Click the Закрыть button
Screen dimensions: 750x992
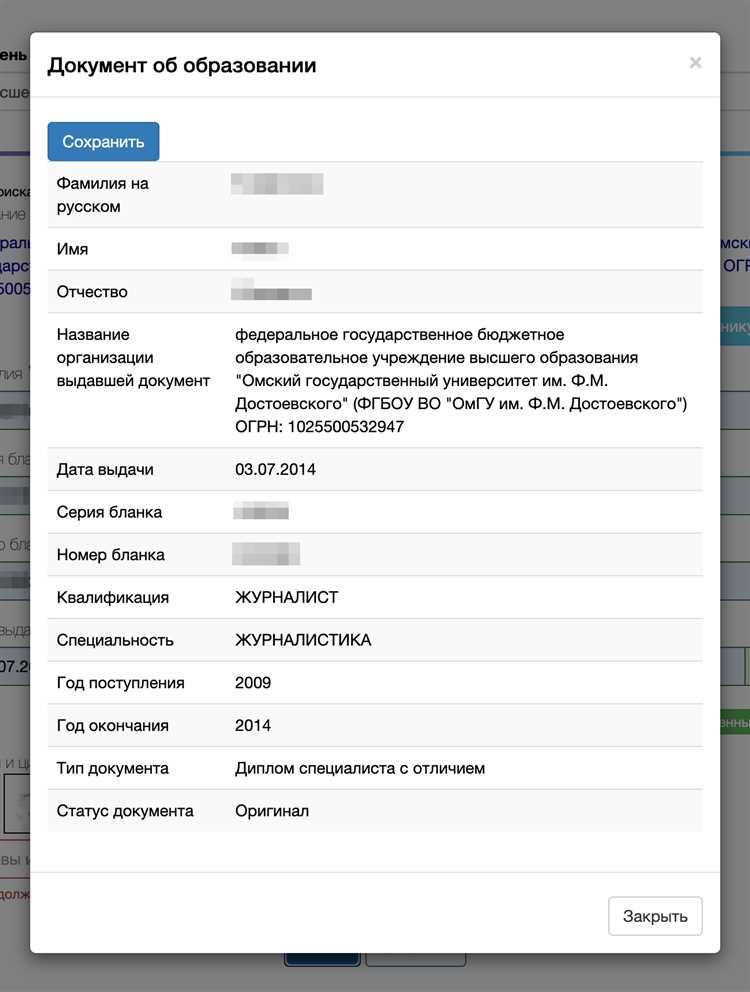point(655,916)
